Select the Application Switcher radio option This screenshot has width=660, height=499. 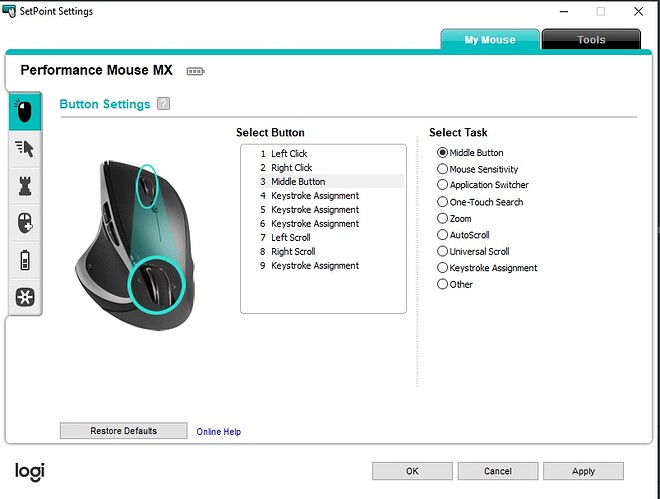[x=442, y=184]
